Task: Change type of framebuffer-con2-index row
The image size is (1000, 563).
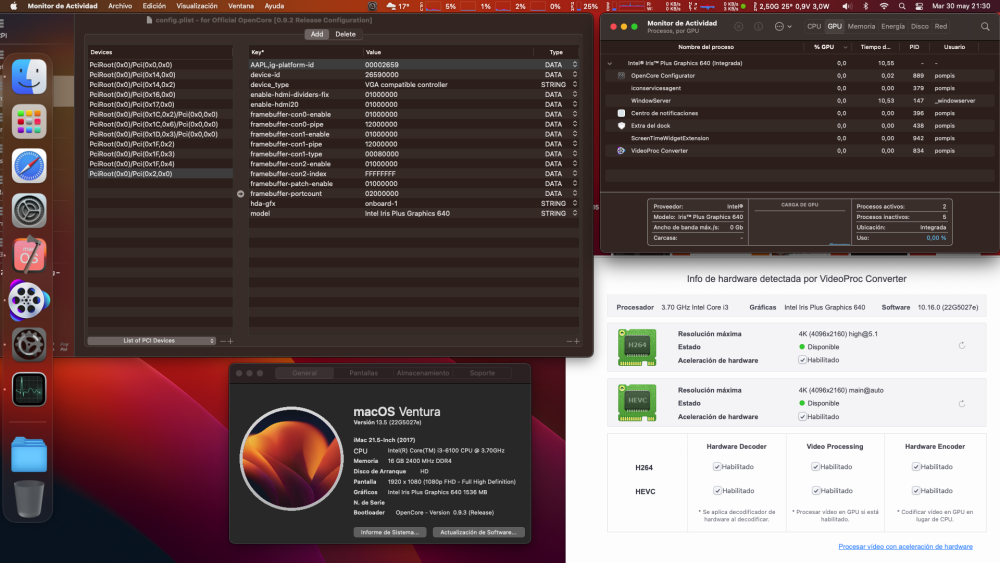Action: 575,173
